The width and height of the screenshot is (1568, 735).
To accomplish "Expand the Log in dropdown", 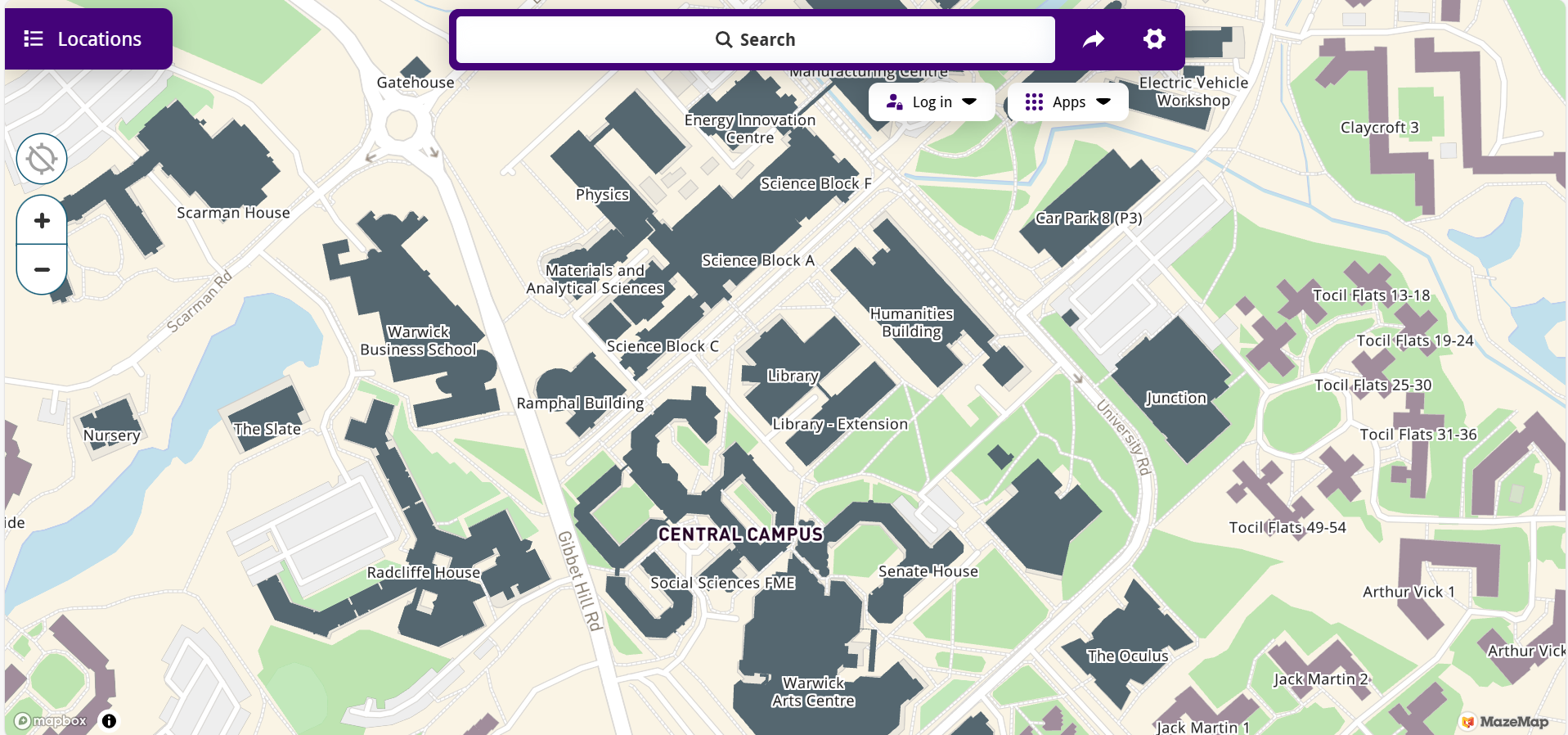I will pos(932,102).
